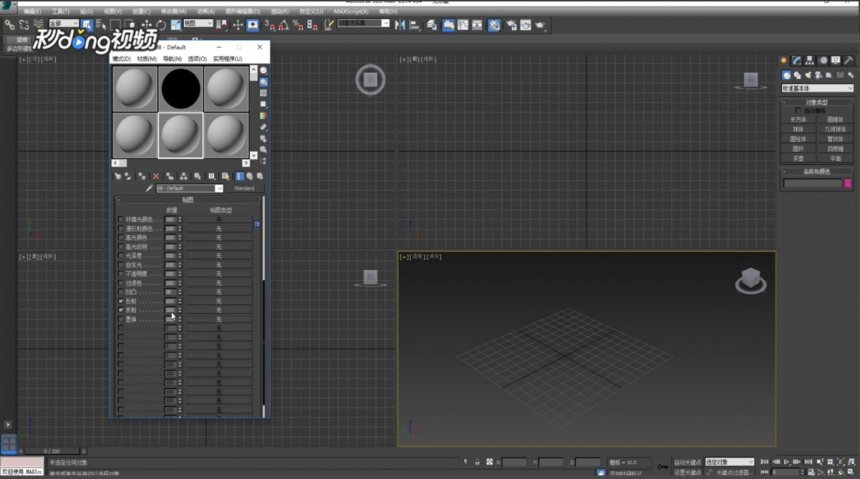Screen dimensions: 860x479
Task: Toggle material editor background checker icon
Action: [x=263, y=93]
